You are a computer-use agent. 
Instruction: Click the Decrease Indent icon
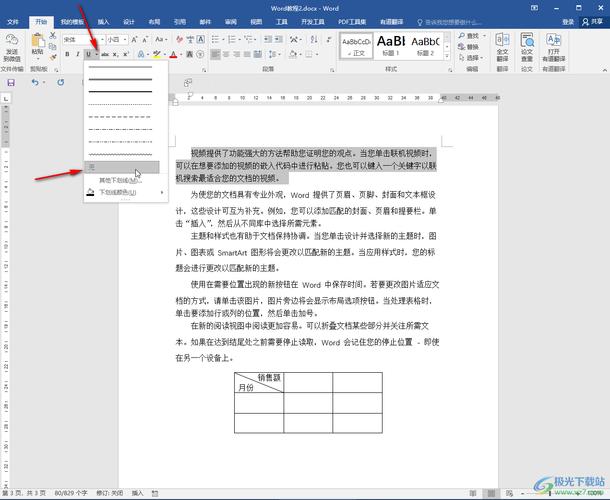268,40
